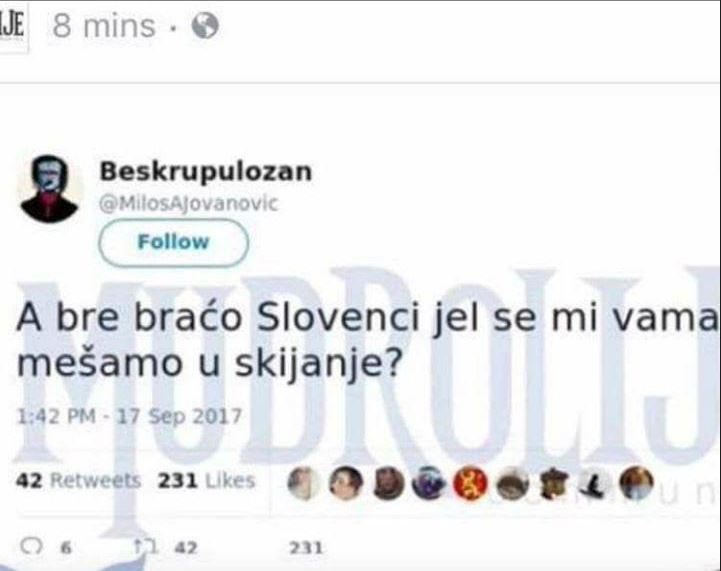Screen dimensions: 721x571
Task: Click the page logo thumbnail at top left
Action: (13, 27)
